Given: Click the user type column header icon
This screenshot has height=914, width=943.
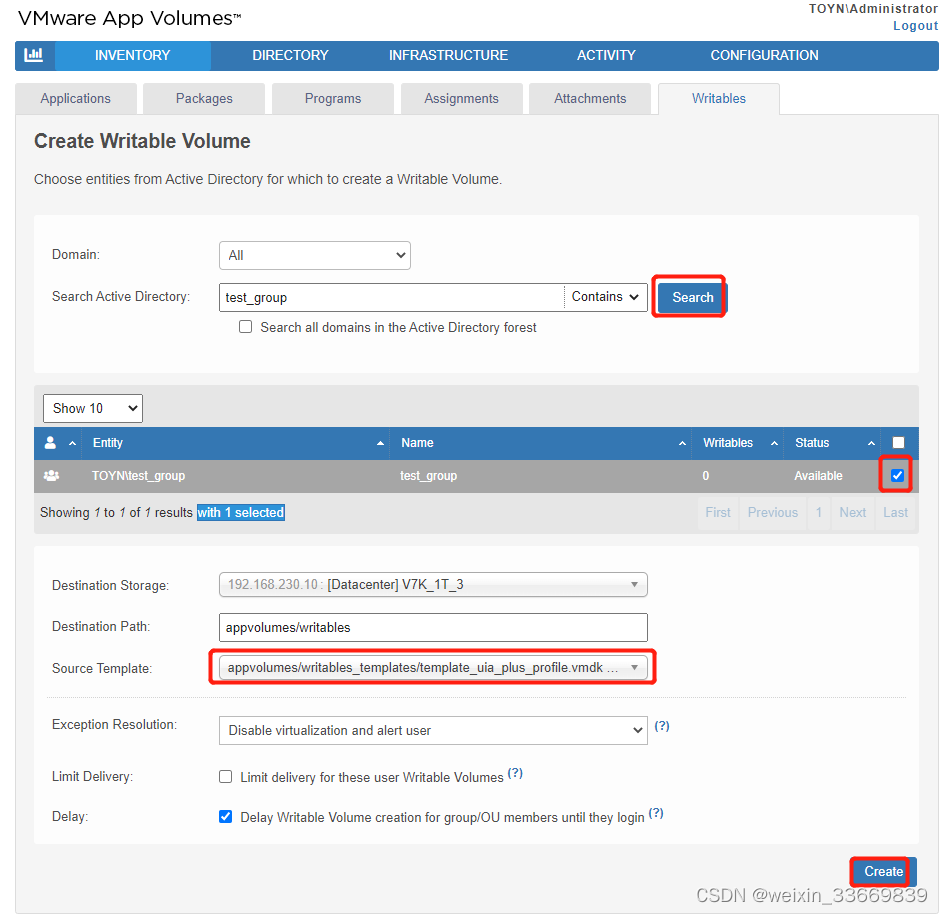Looking at the screenshot, I should pos(51,443).
